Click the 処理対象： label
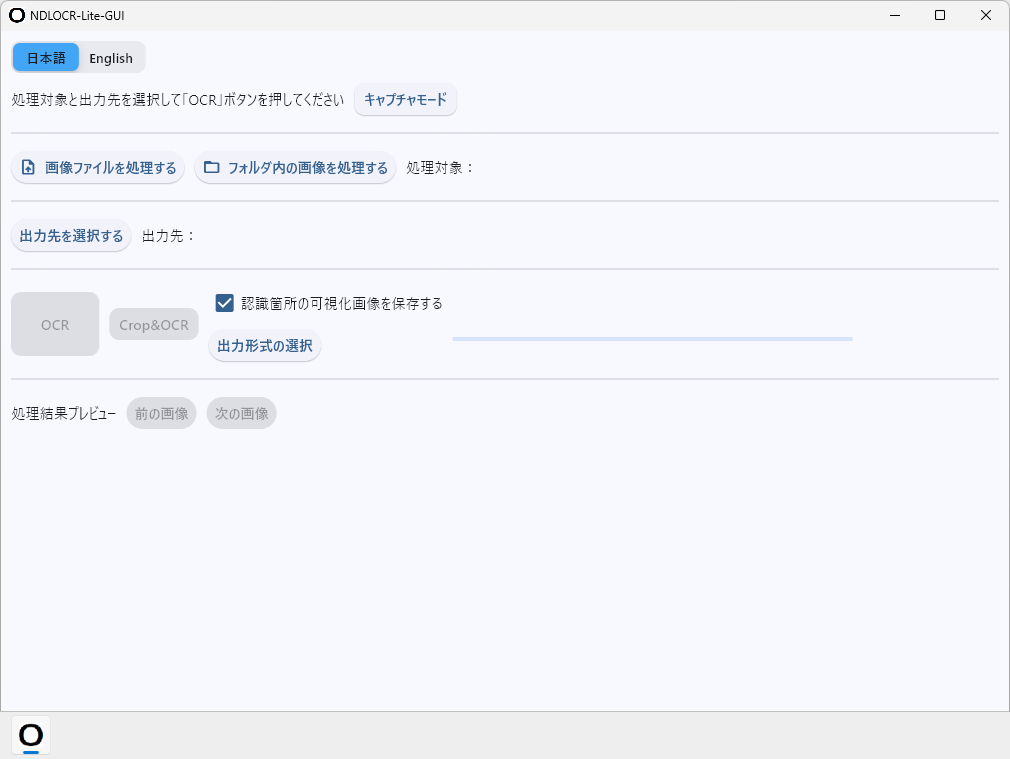 pyautogui.click(x=440, y=168)
